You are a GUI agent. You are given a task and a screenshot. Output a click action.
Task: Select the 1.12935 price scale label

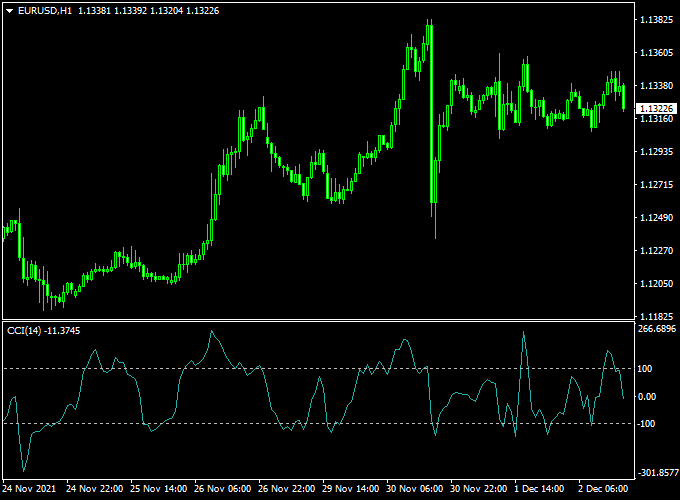657,152
